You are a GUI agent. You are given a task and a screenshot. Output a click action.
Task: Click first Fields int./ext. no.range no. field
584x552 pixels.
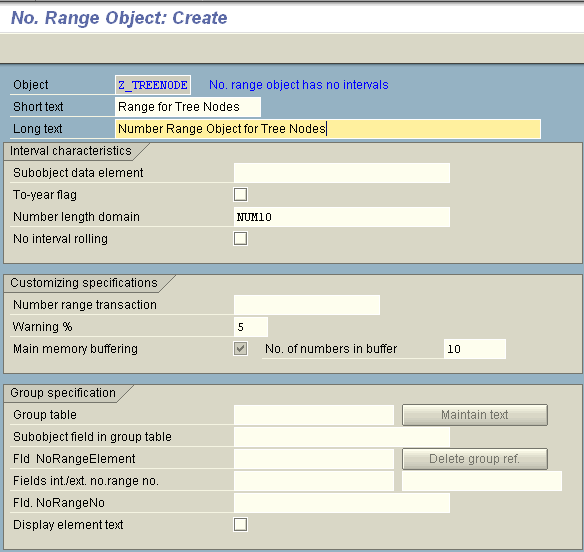click(x=314, y=480)
